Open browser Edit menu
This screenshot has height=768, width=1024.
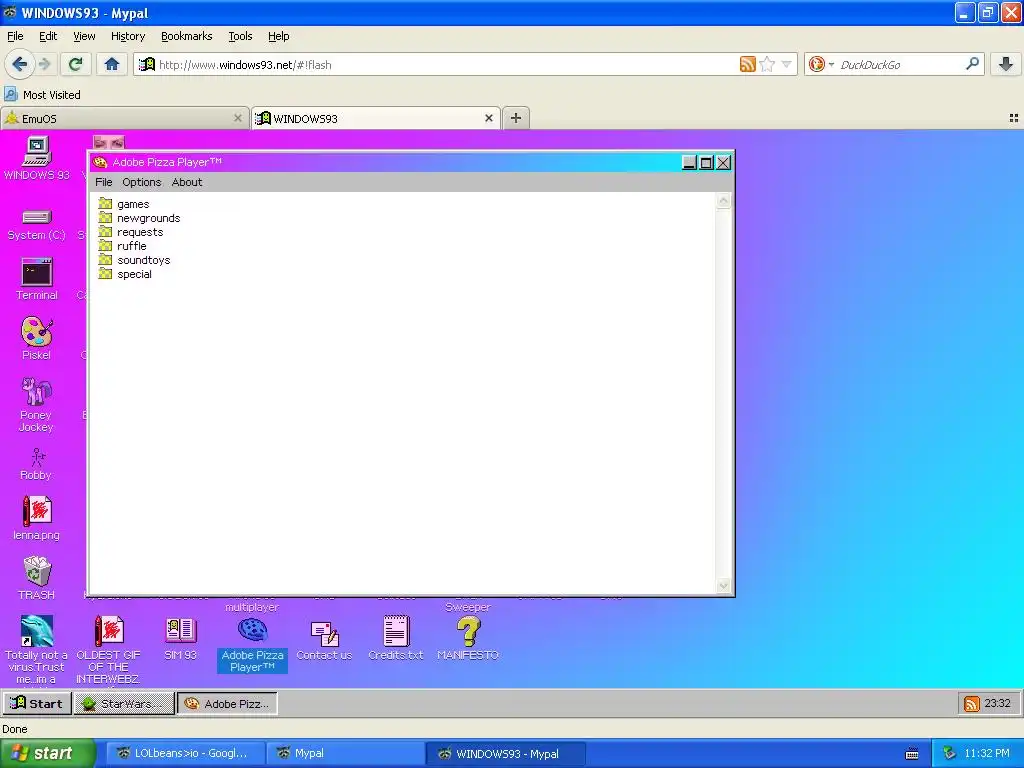pyautogui.click(x=48, y=36)
